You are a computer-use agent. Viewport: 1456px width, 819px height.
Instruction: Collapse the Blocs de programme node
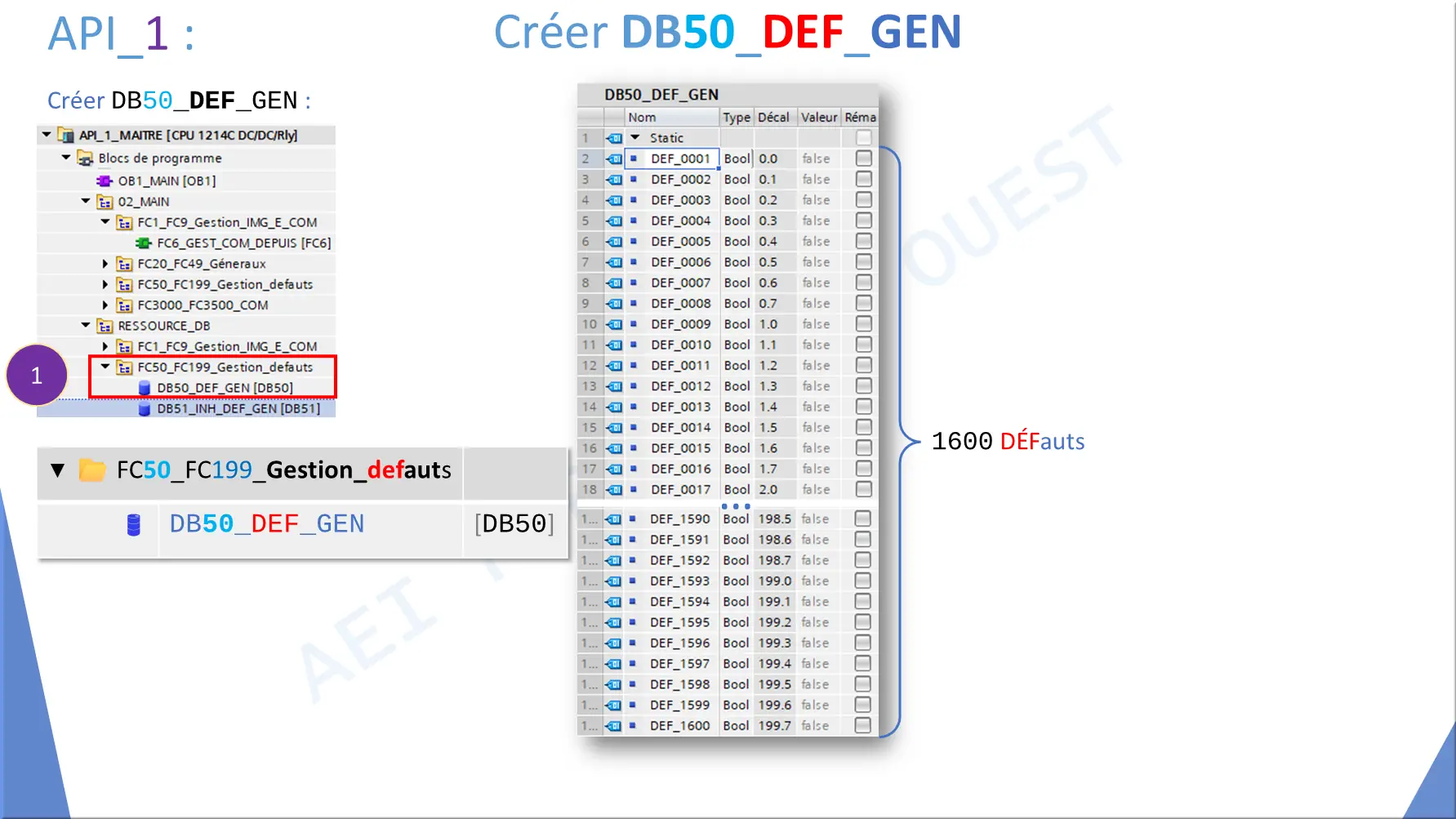[x=66, y=157]
